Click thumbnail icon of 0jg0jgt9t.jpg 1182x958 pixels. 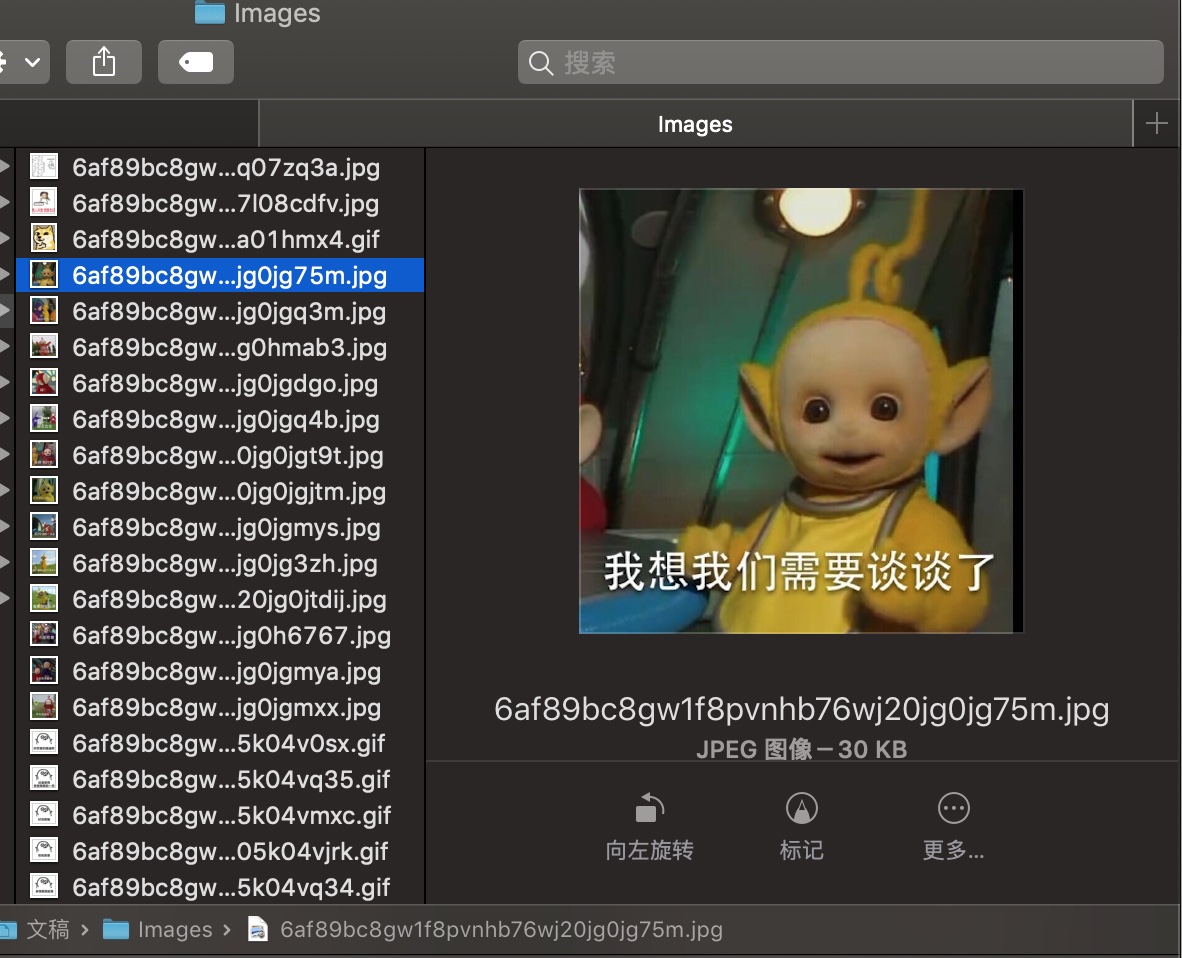click(x=44, y=455)
